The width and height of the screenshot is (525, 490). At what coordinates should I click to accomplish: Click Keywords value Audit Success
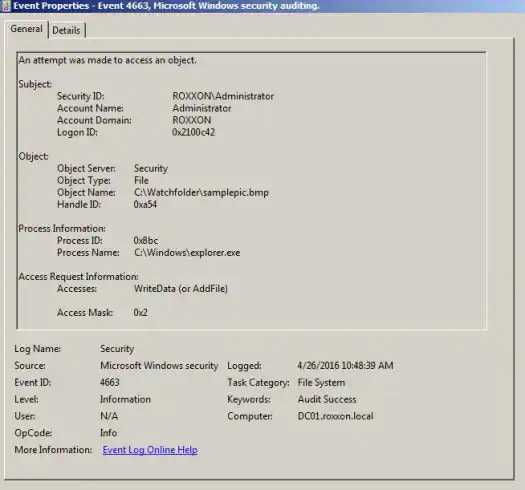coord(327,399)
